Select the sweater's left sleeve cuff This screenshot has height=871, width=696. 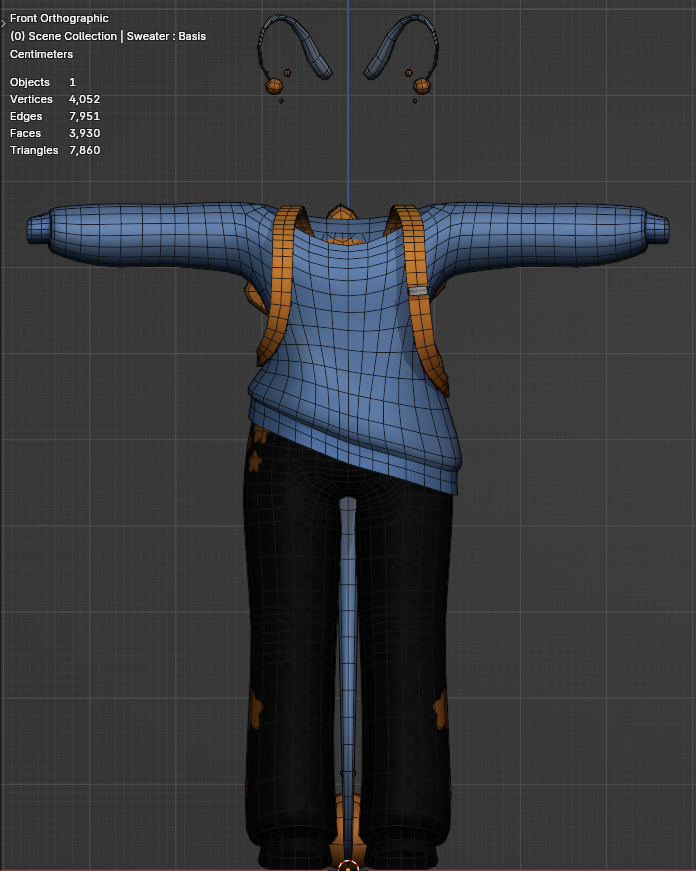[x=38, y=229]
